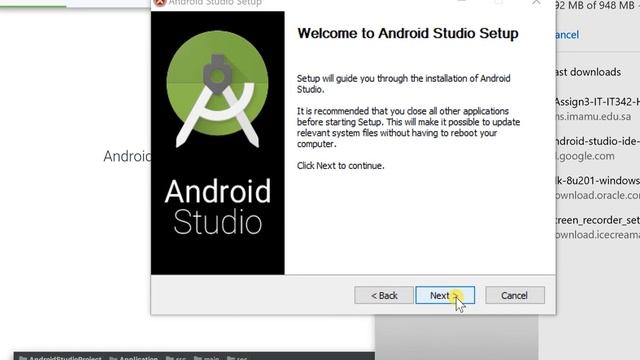Click the download.oracle.com source

(598, 195)
